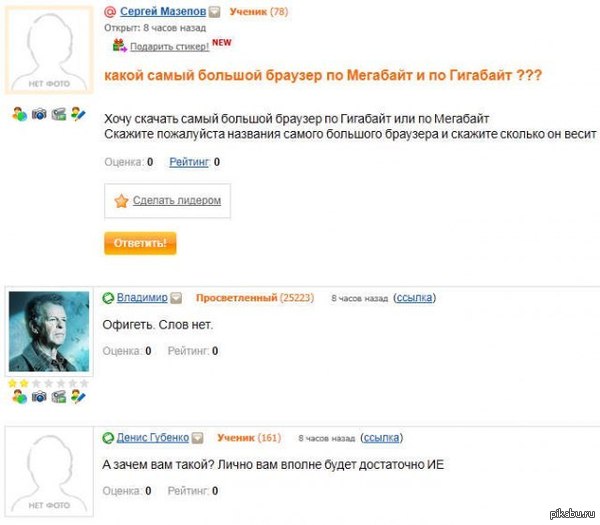
Task: Open Сергей Мазепов's profile link
Action: pyautogui.click(x=162, y=12)
